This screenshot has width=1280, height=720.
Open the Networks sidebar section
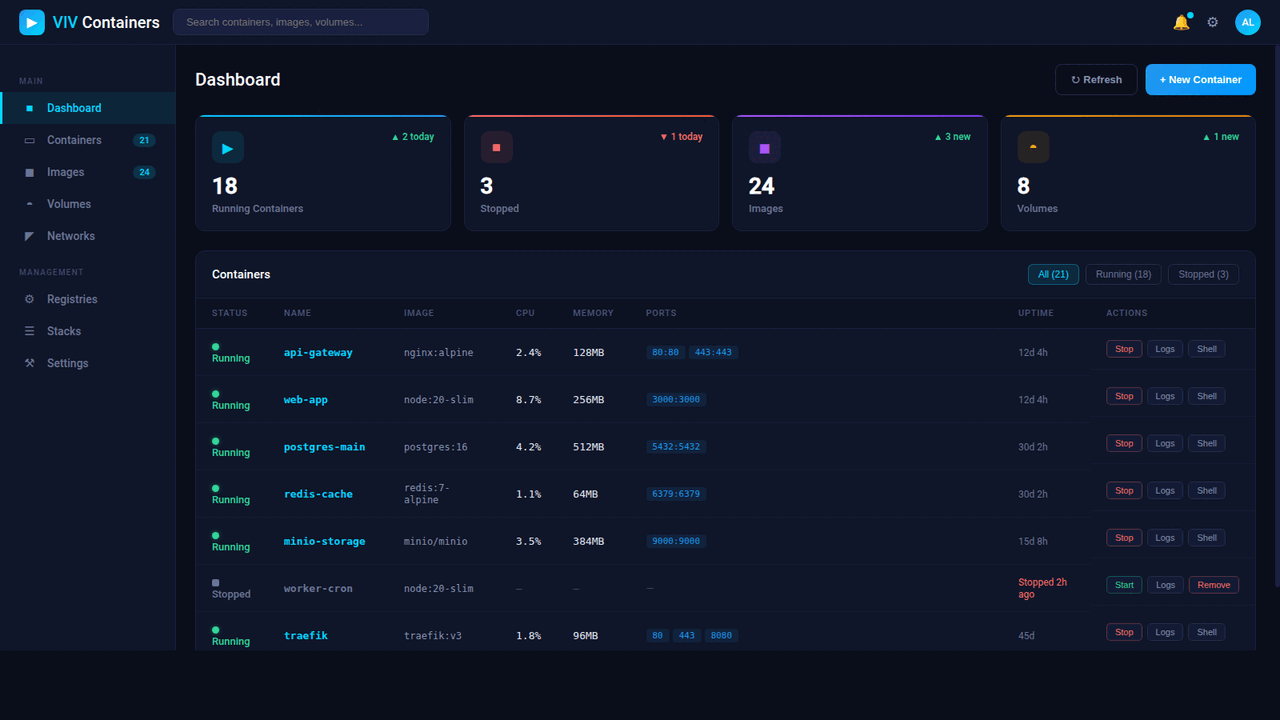[x=71, y=236]
